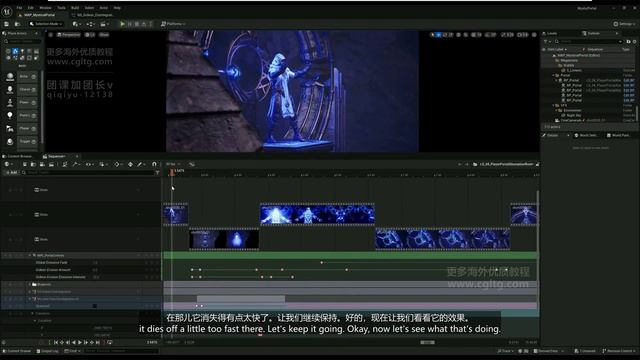Screen dimensions: 640x360
Task: Open the Selection Mode dropdown
Action: pyautogui.click(x=46, y=24)
